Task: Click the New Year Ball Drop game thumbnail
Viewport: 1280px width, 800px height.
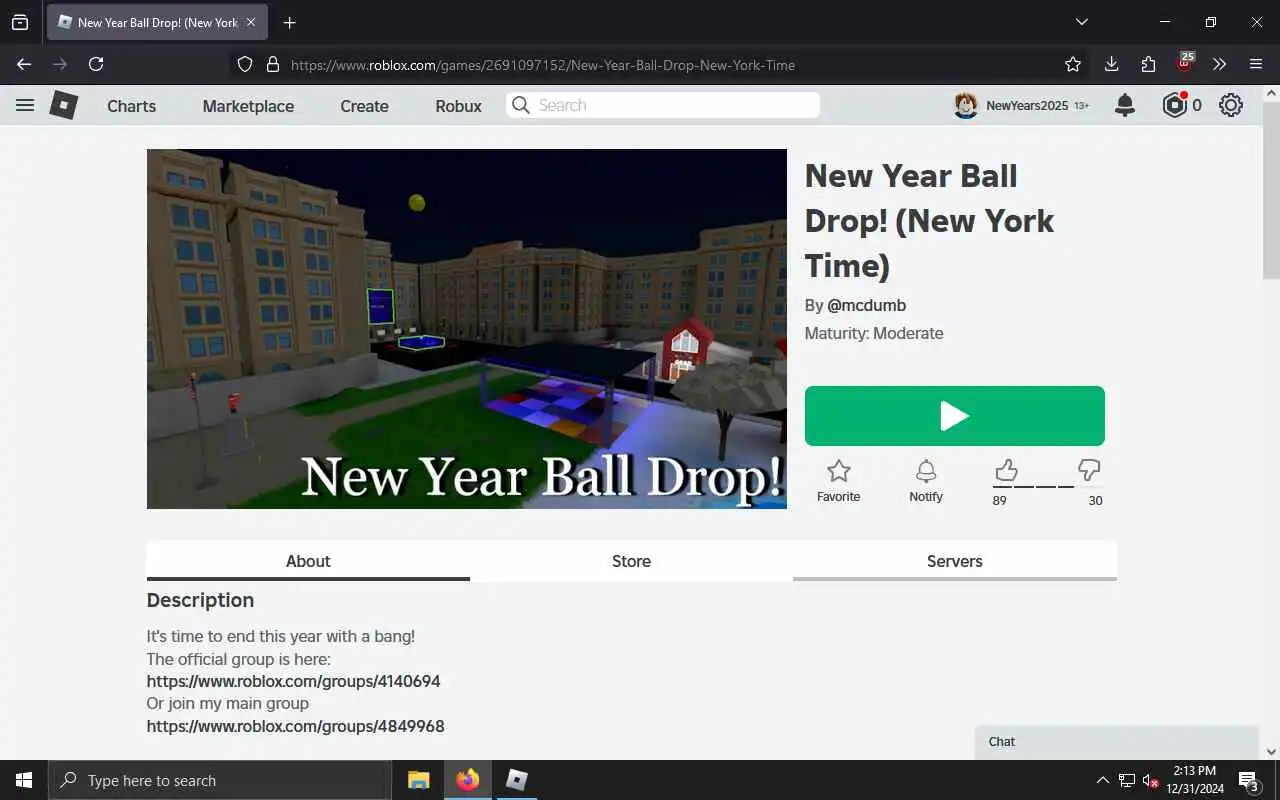Action: [467, 329]
